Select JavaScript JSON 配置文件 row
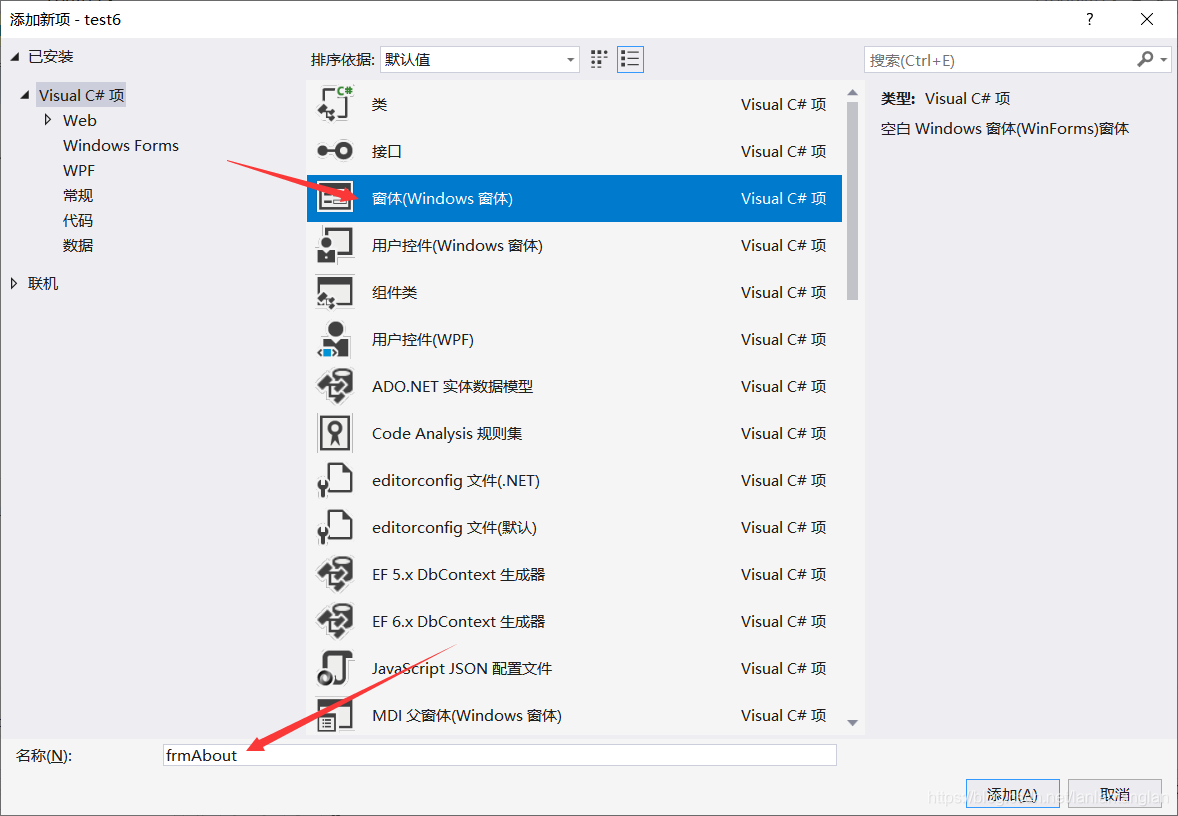The image size is (1178, 816). click(574, 669)
